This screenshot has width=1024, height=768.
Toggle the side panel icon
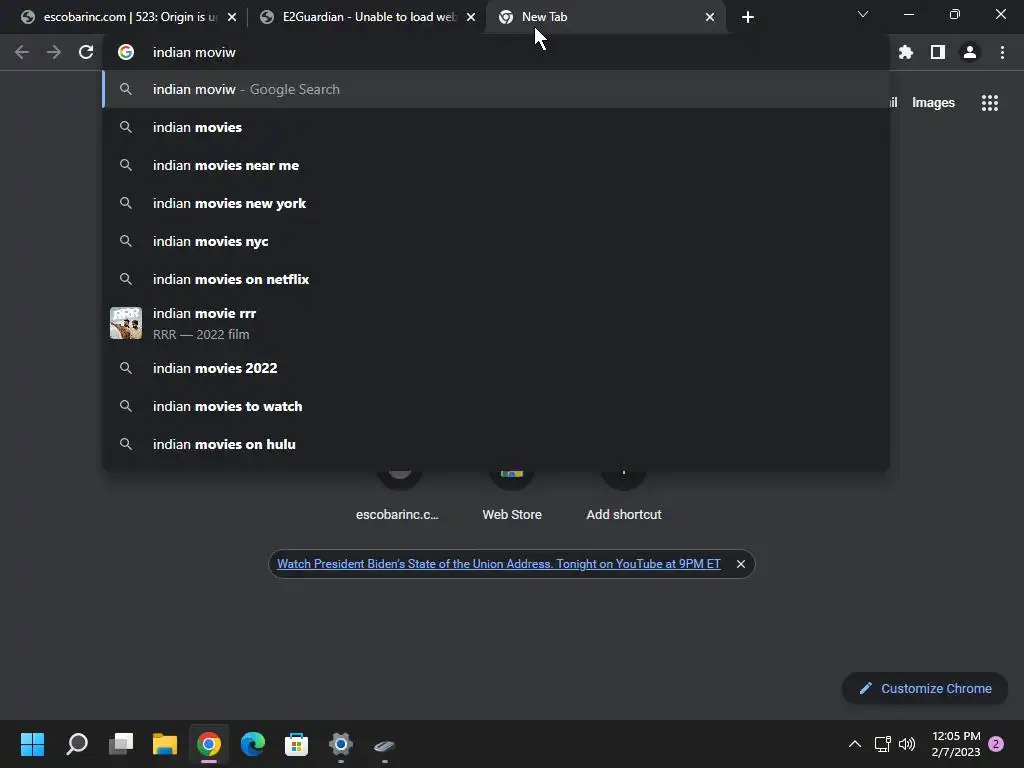tap(938, 52)
